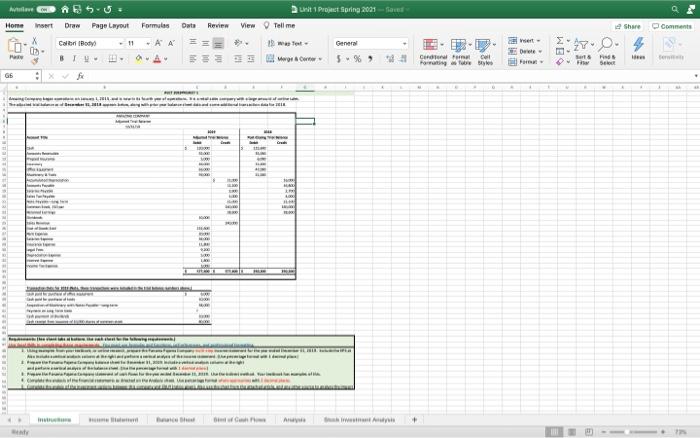Image resolution: width=700 pixels, height=438 pixels.
Task: Toggle bottom vertical alignment
Action: (218, 43)
